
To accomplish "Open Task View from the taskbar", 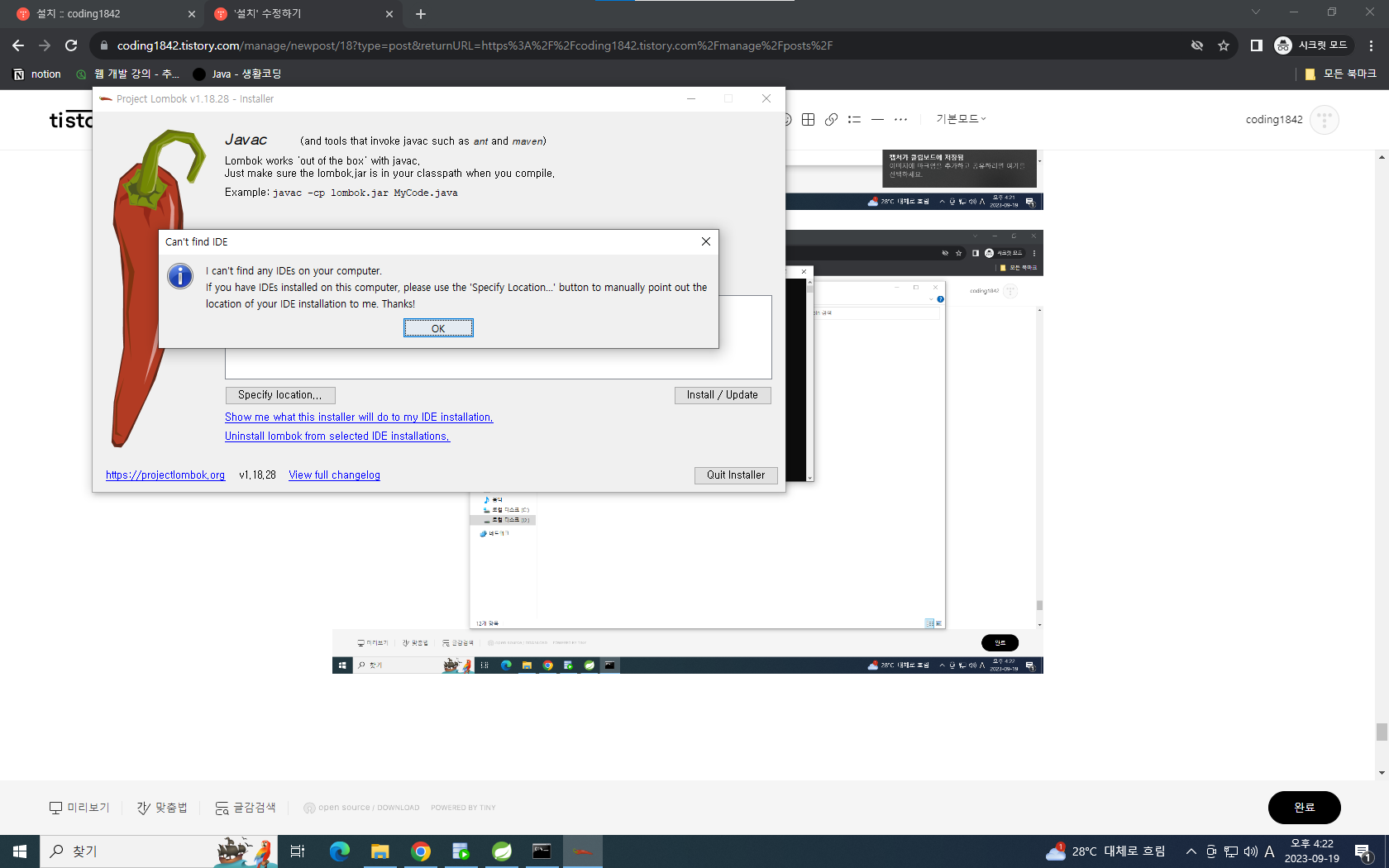I will click(x=298, y=851).
